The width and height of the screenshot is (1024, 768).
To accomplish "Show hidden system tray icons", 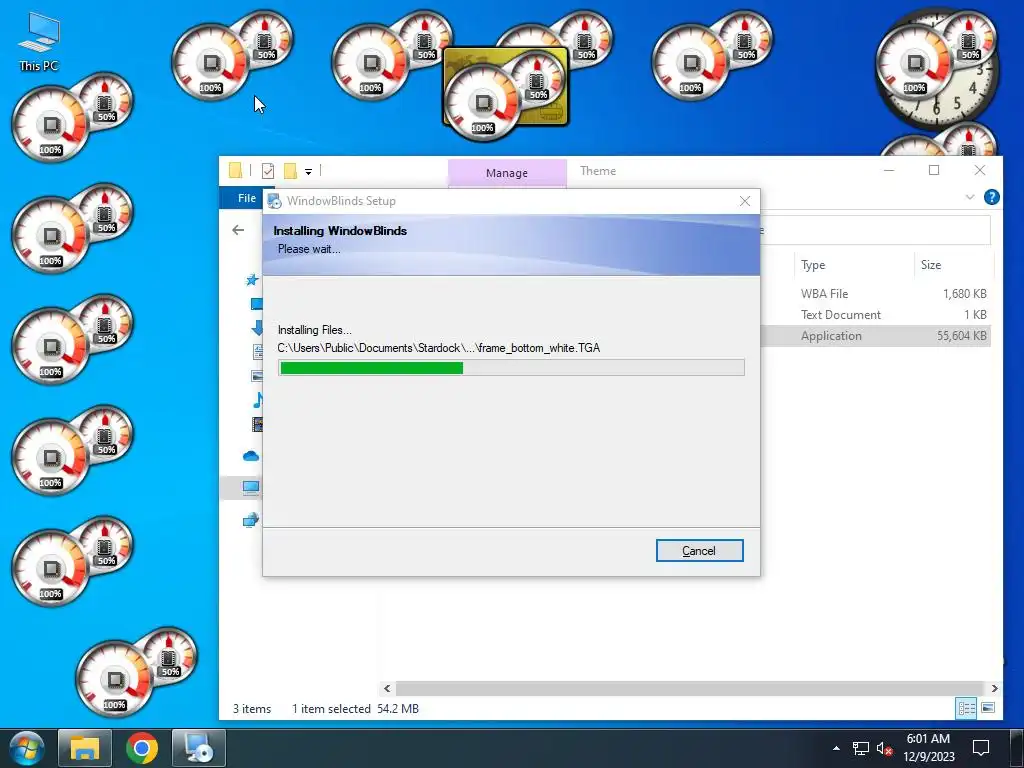I will pos(837,748).
